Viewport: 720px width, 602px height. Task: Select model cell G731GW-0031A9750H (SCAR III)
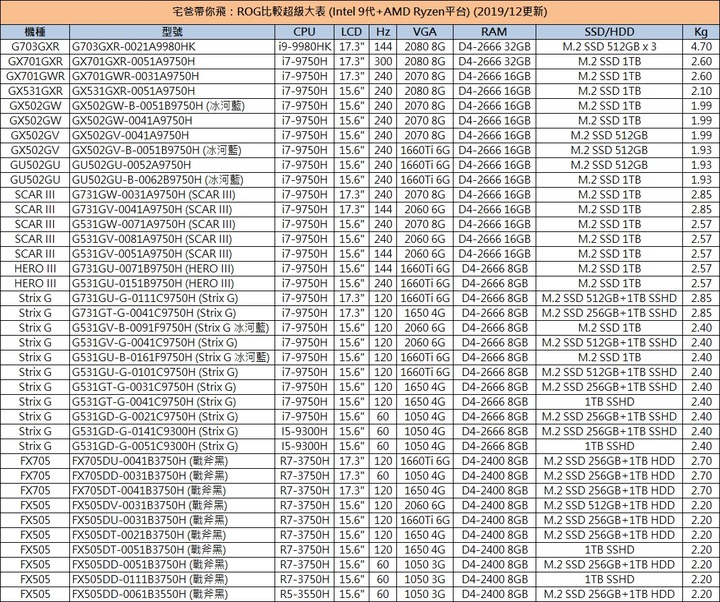172,195
